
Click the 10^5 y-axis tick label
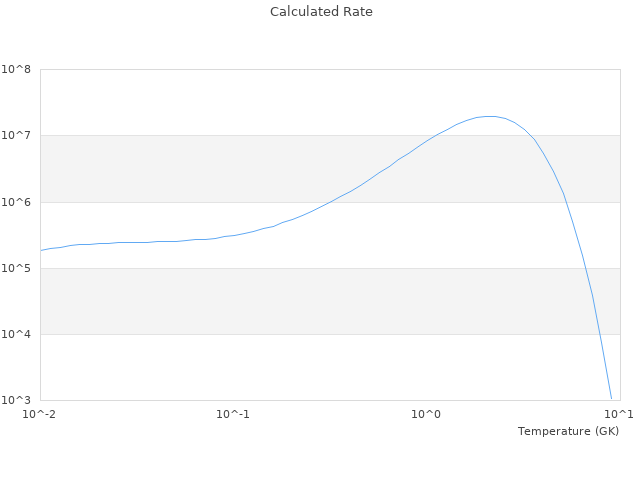coord(17,268)
